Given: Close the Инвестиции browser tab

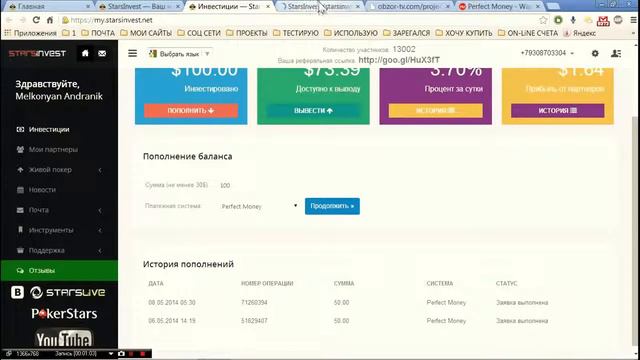Looking at the screenshot, I should pos(268,7).
